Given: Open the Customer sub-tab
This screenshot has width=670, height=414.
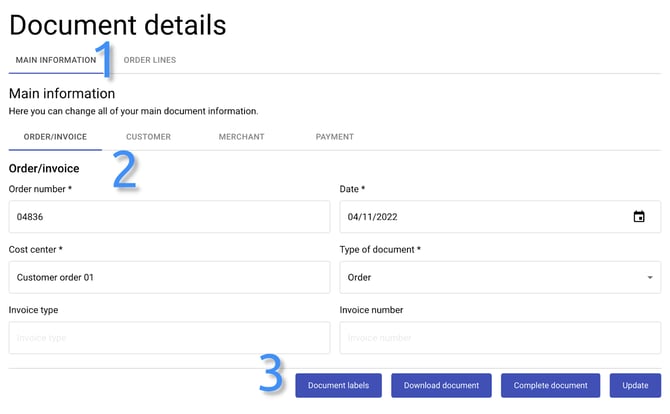Looking at the screenshot, I should [148, 137].
